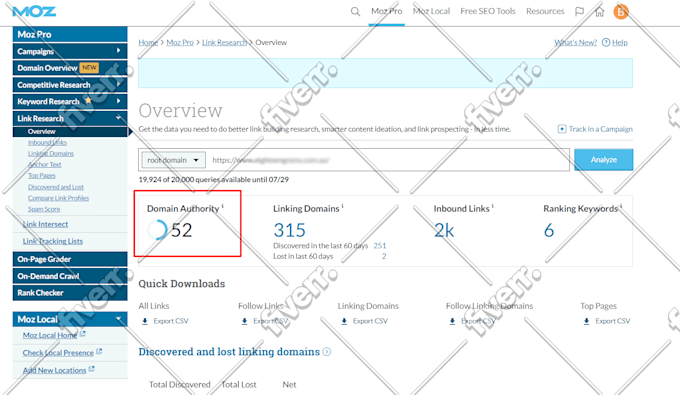Click Moz Local Home external-link icon
The image size is (680, 395).
(x=82, y=334)
